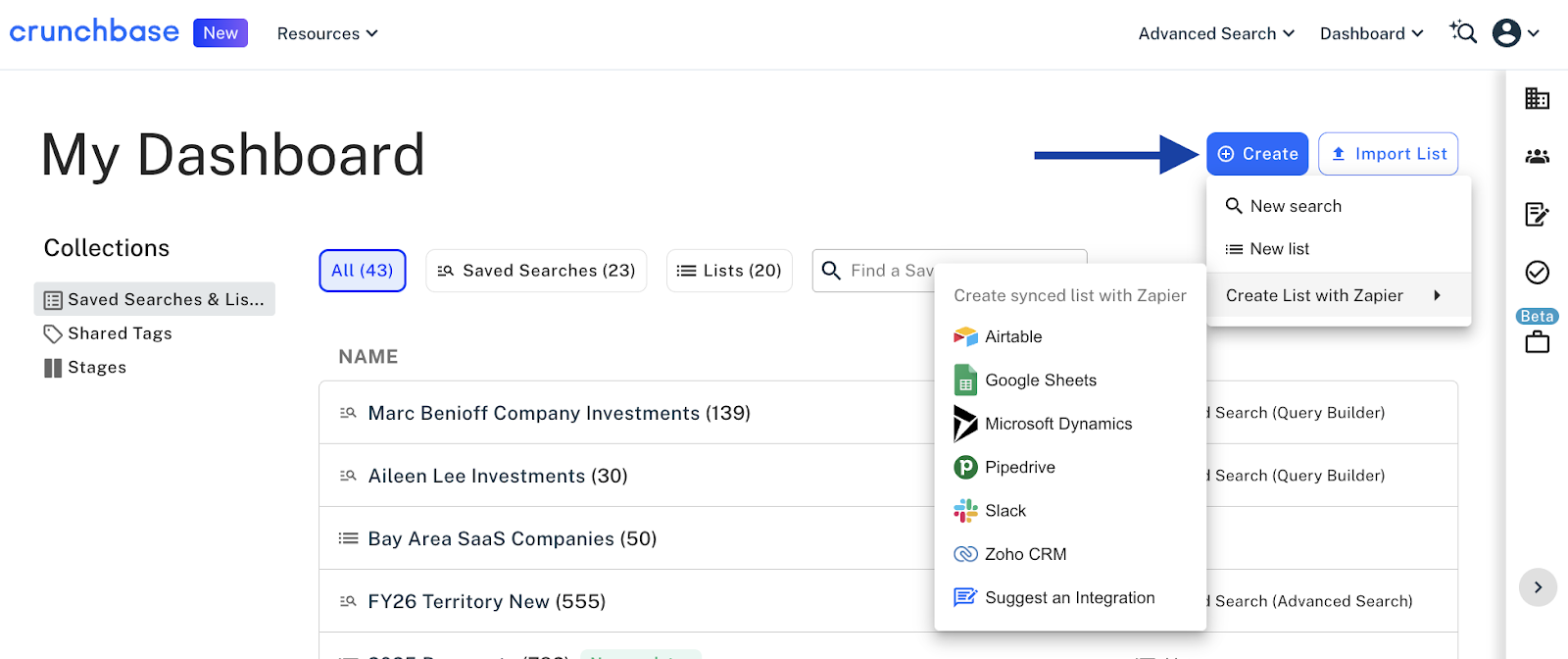Choose Slack in the Zapier submenu

1070,511
